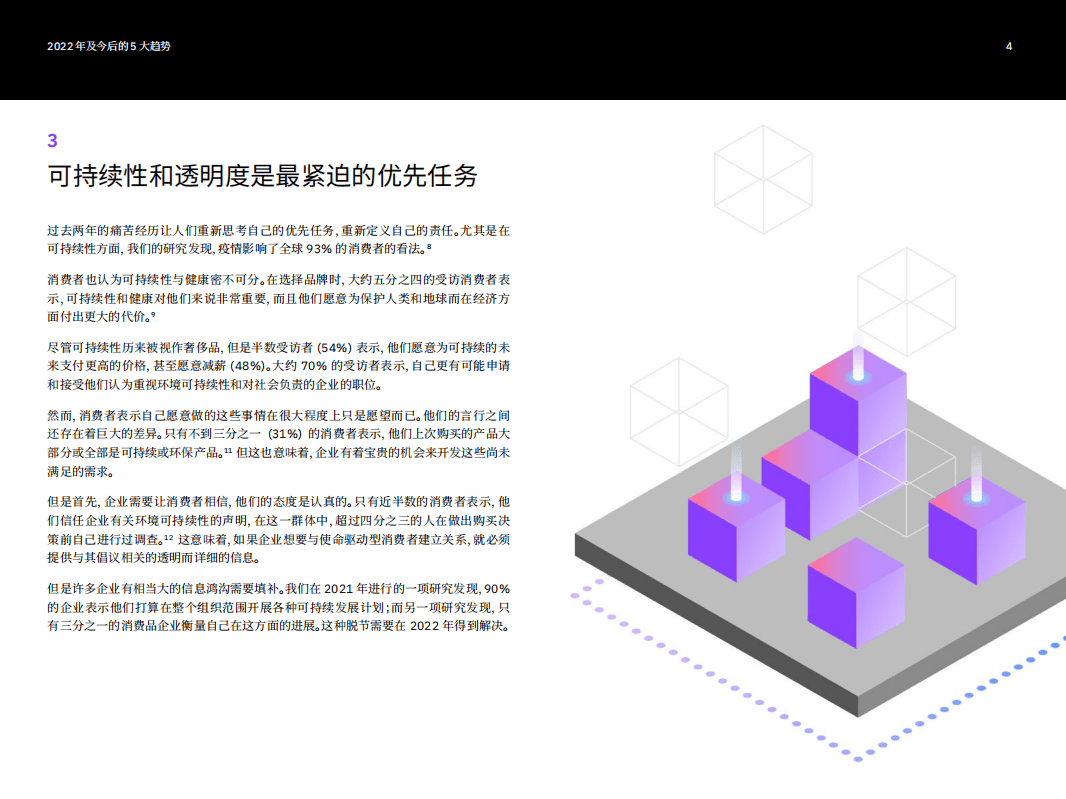Click the header title 2022年及今后的5大趋势

[x=110, y=45]
